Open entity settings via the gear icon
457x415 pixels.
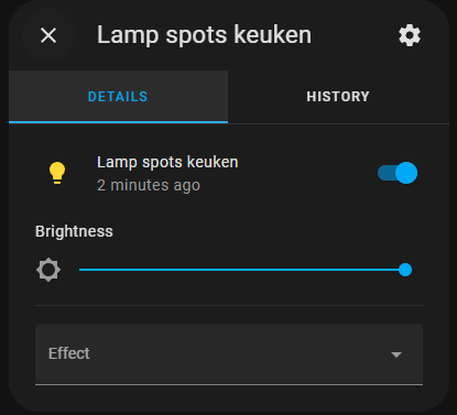[x=409, y=35]
